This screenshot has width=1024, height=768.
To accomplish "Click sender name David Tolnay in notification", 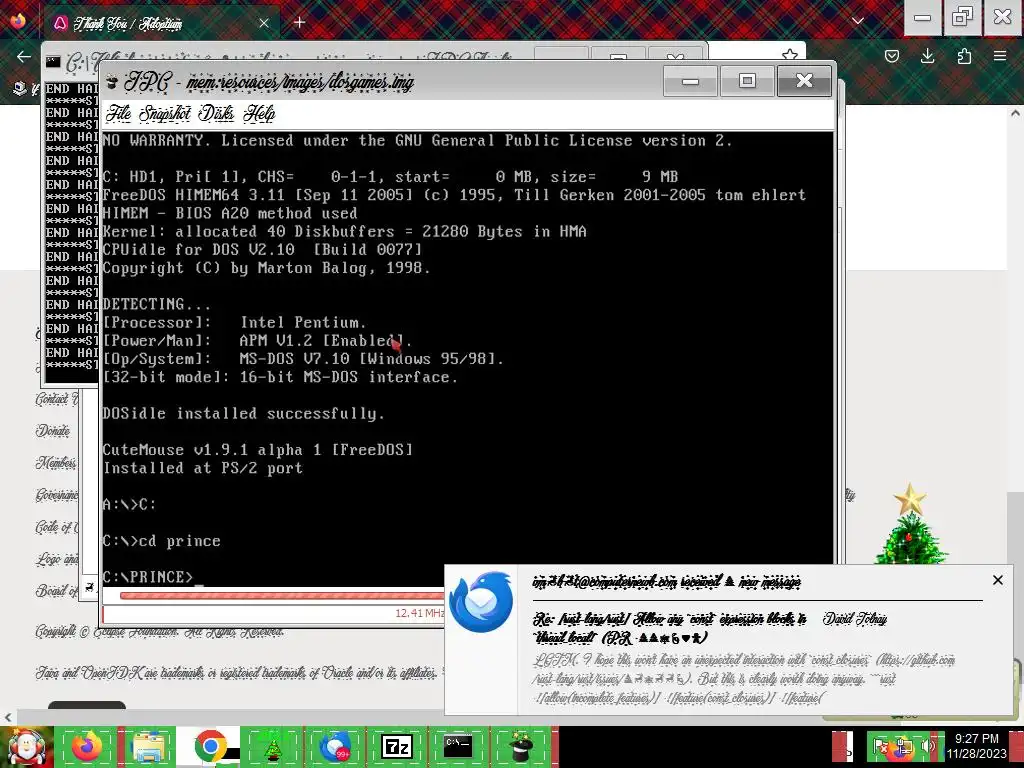I will click(x=854, y=618).
